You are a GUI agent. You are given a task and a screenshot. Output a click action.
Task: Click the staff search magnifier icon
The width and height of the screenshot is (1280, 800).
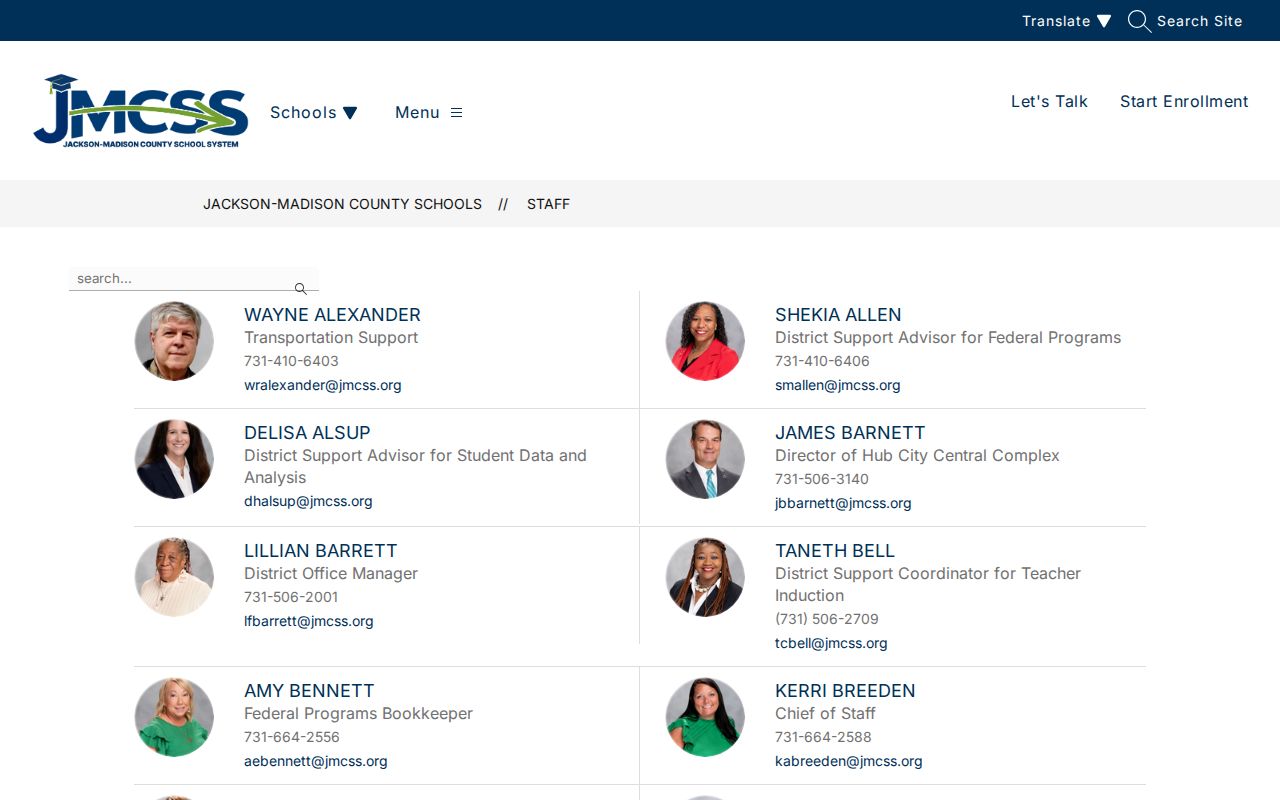coord(300,289)
